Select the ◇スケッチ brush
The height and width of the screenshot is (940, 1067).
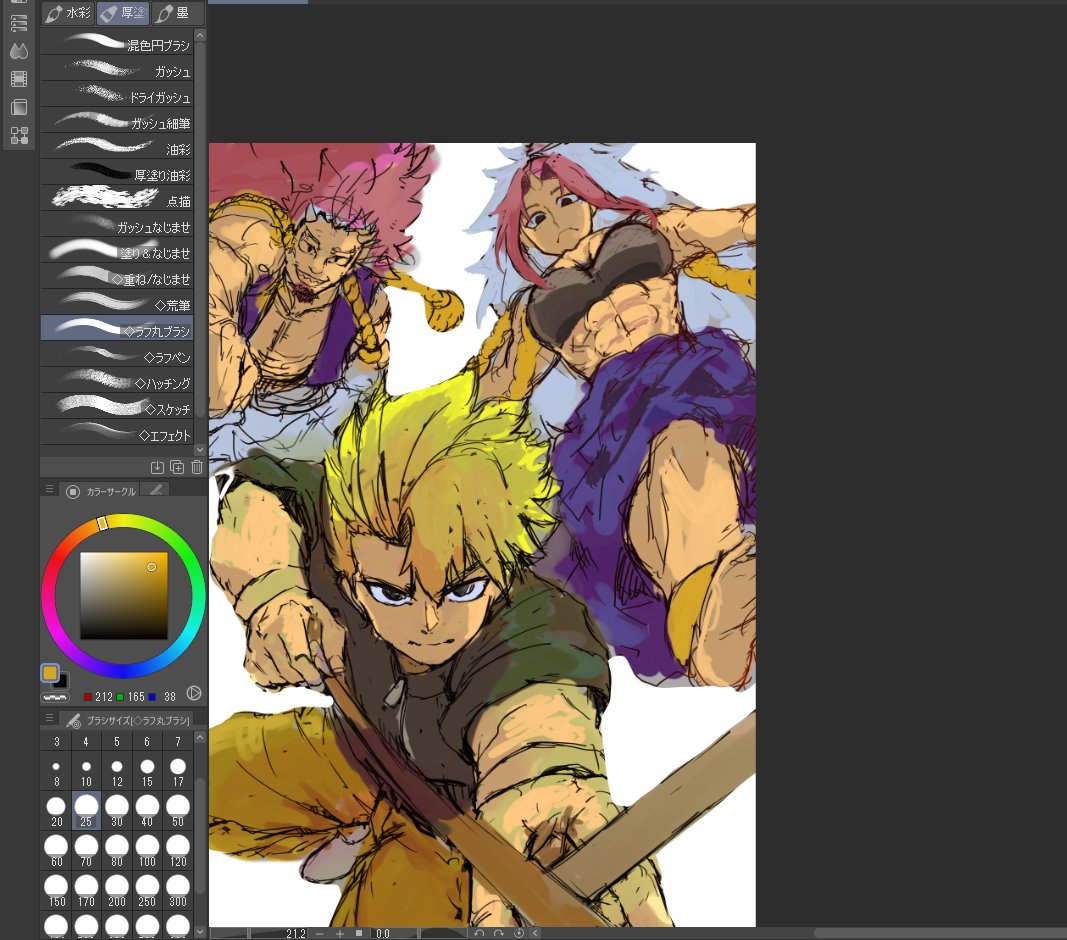point(117,406)
